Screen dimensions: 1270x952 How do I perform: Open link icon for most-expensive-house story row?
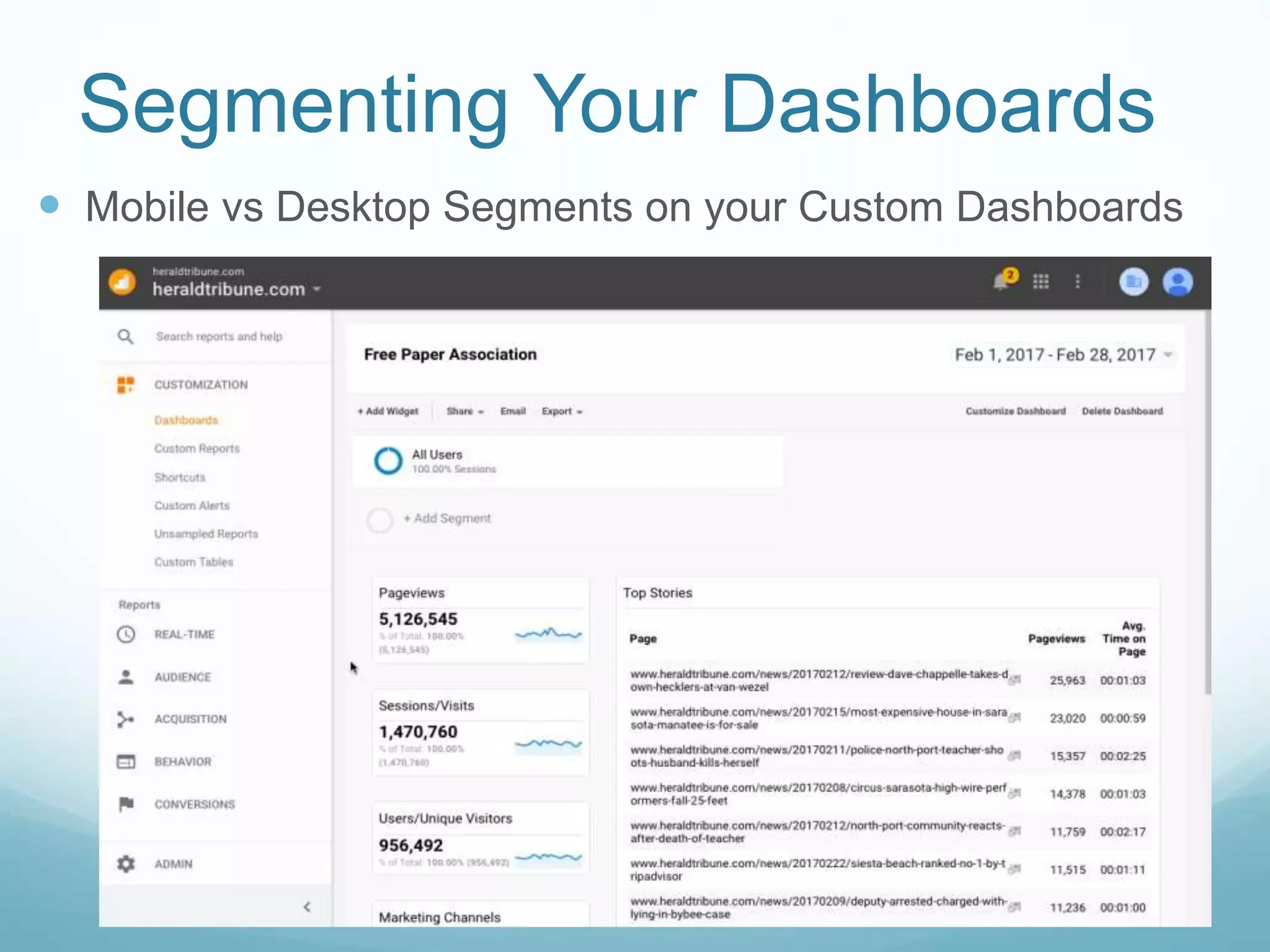(x=1015, y=718)
